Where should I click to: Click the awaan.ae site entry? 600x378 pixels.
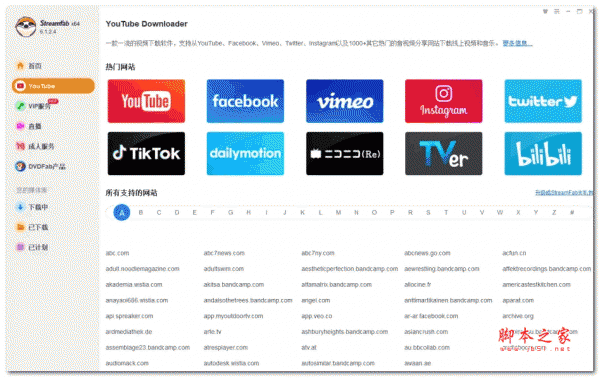417,363
